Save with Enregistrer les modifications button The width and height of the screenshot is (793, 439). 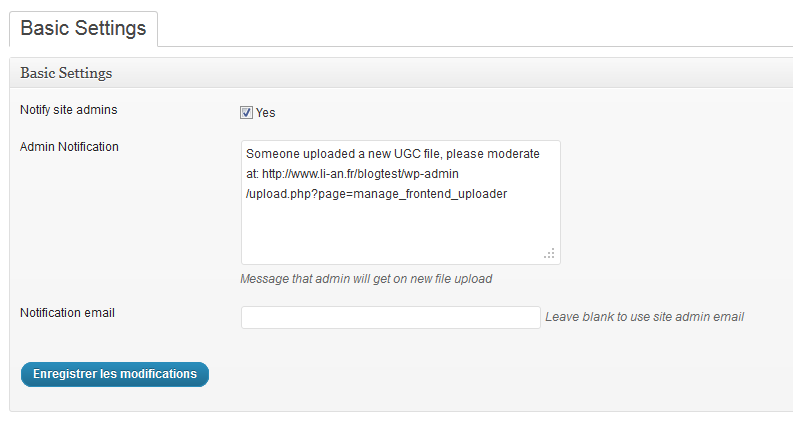click(x=115, y=374)
